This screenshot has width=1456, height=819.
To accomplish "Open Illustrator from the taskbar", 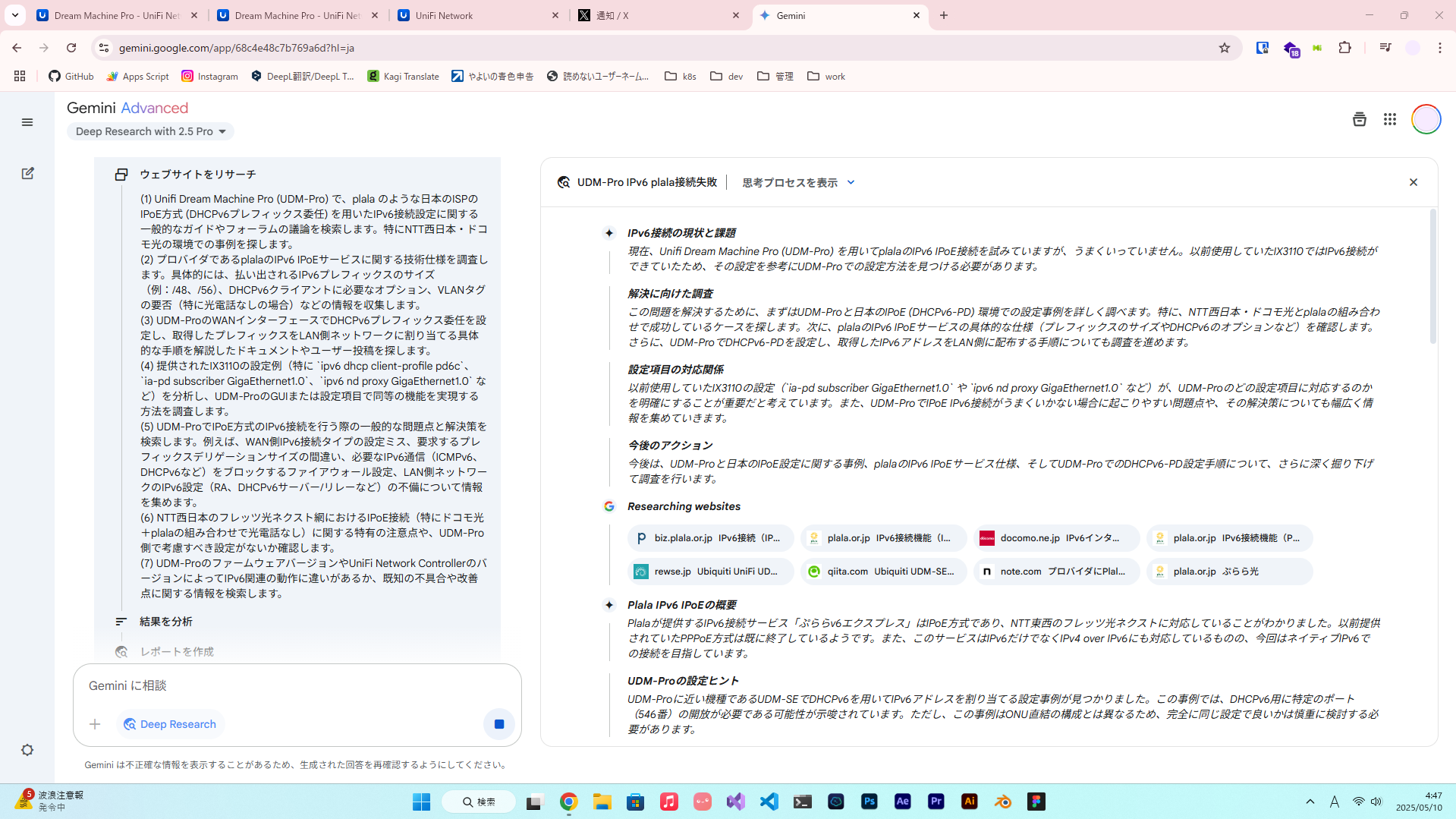I will (969, 802).
